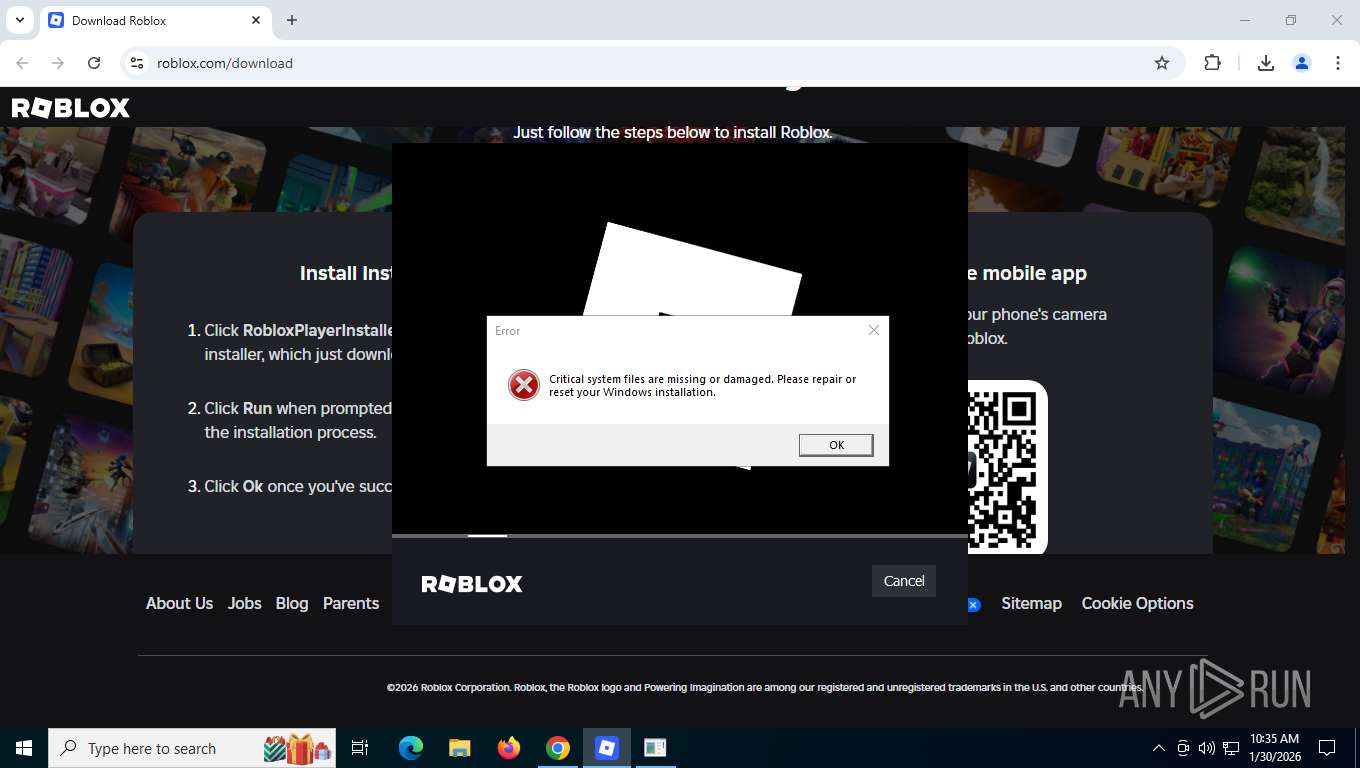Open Windows notification center
Viewport: 1360px width, 768px height.
coord(1327,748)
